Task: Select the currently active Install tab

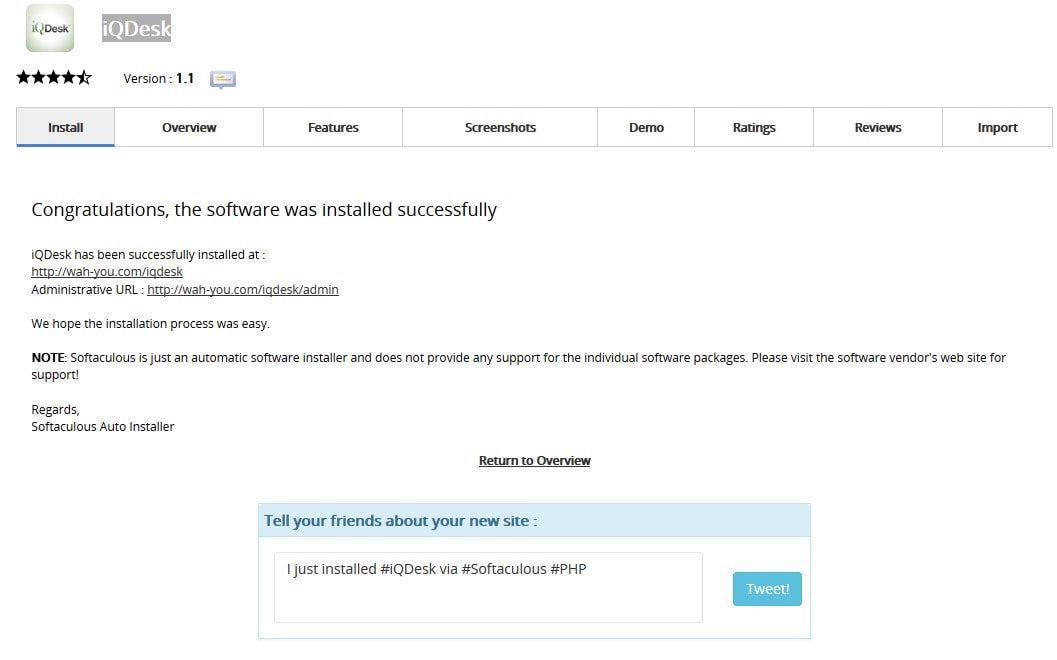Action: tap(65, 127)
